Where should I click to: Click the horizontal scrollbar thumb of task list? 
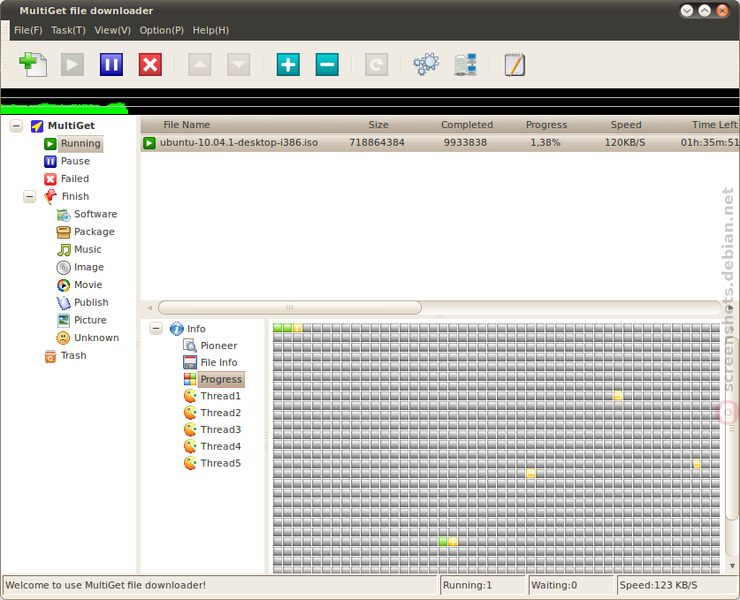pyautogui.click(x=290, y=308)
